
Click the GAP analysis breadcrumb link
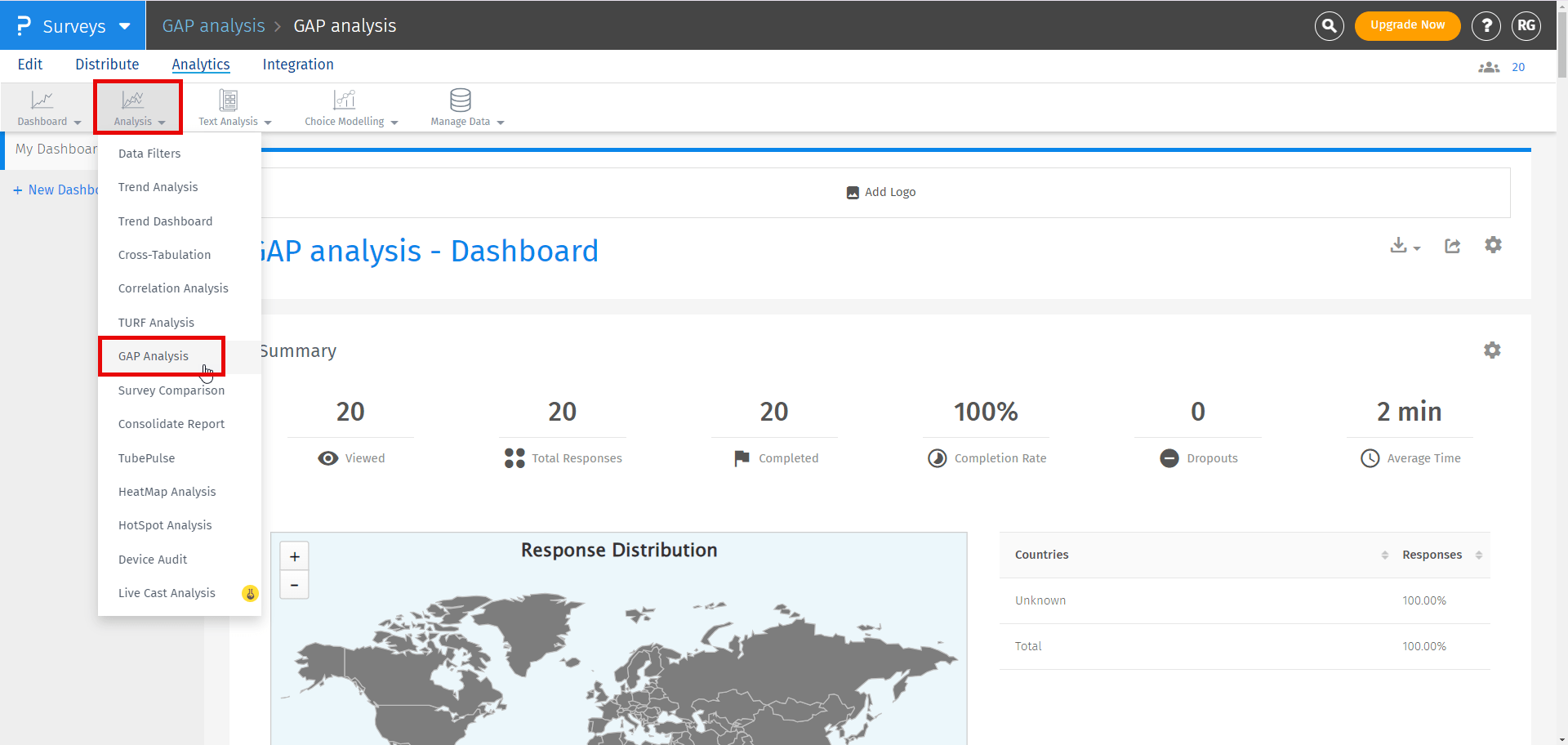click(213, 26)
